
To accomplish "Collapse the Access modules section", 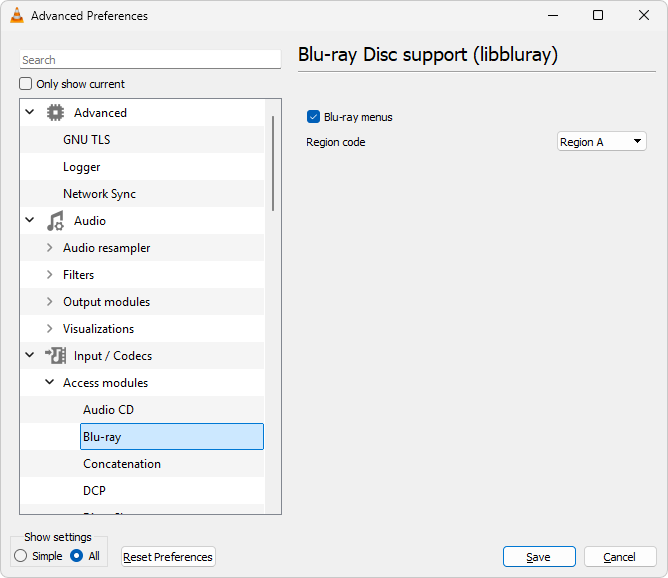I will pyautogui.click(x=50, y=383).
